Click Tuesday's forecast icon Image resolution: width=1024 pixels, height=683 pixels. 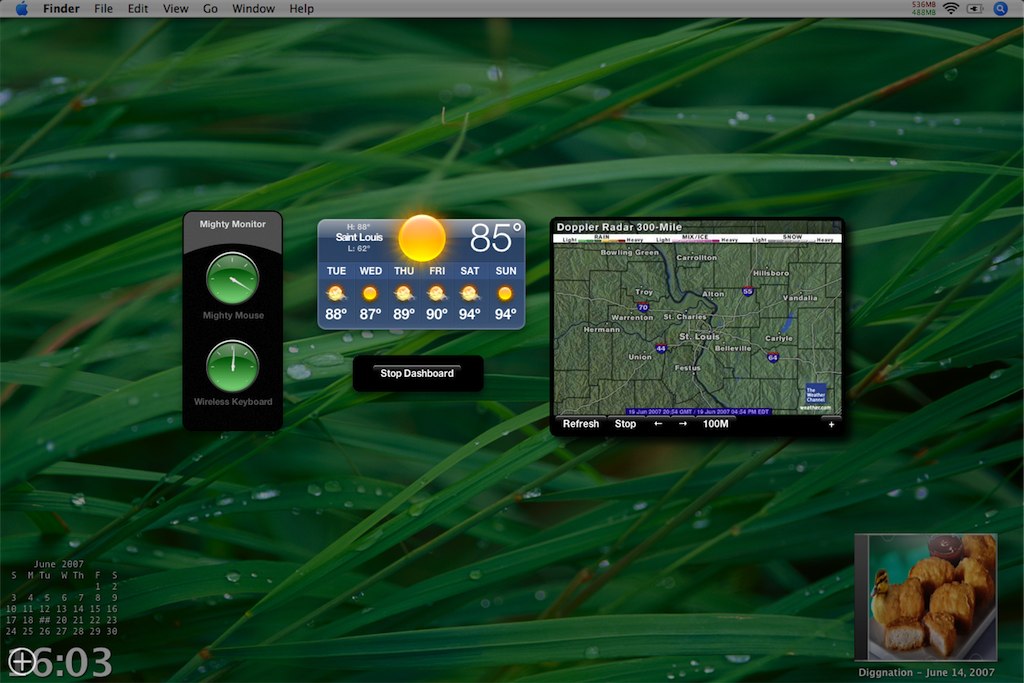[336, 293]
